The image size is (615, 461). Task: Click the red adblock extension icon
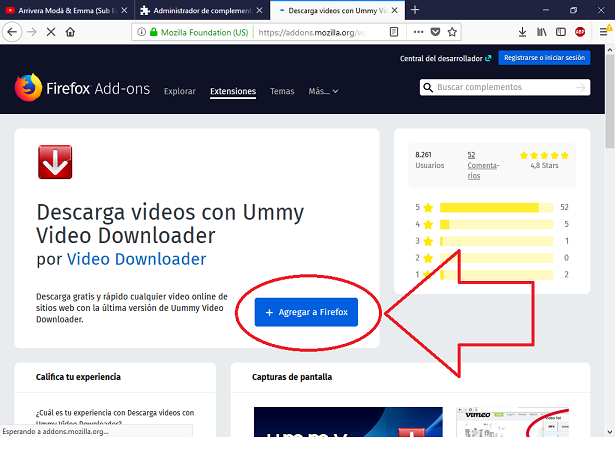(580, 32)
